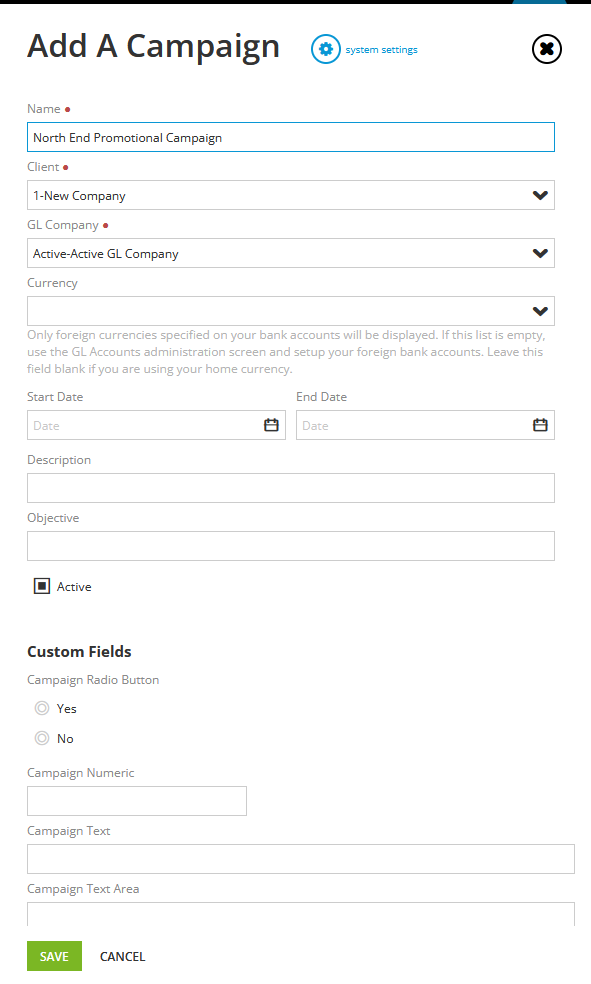
Task: Toggle the Active checkbox
Action: click(x=42, y=586)
